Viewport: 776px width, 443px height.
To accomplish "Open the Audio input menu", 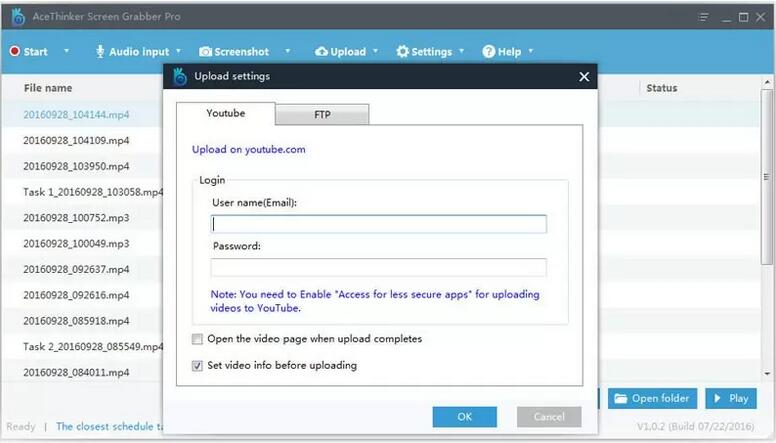I will click(x=139, y=51).
